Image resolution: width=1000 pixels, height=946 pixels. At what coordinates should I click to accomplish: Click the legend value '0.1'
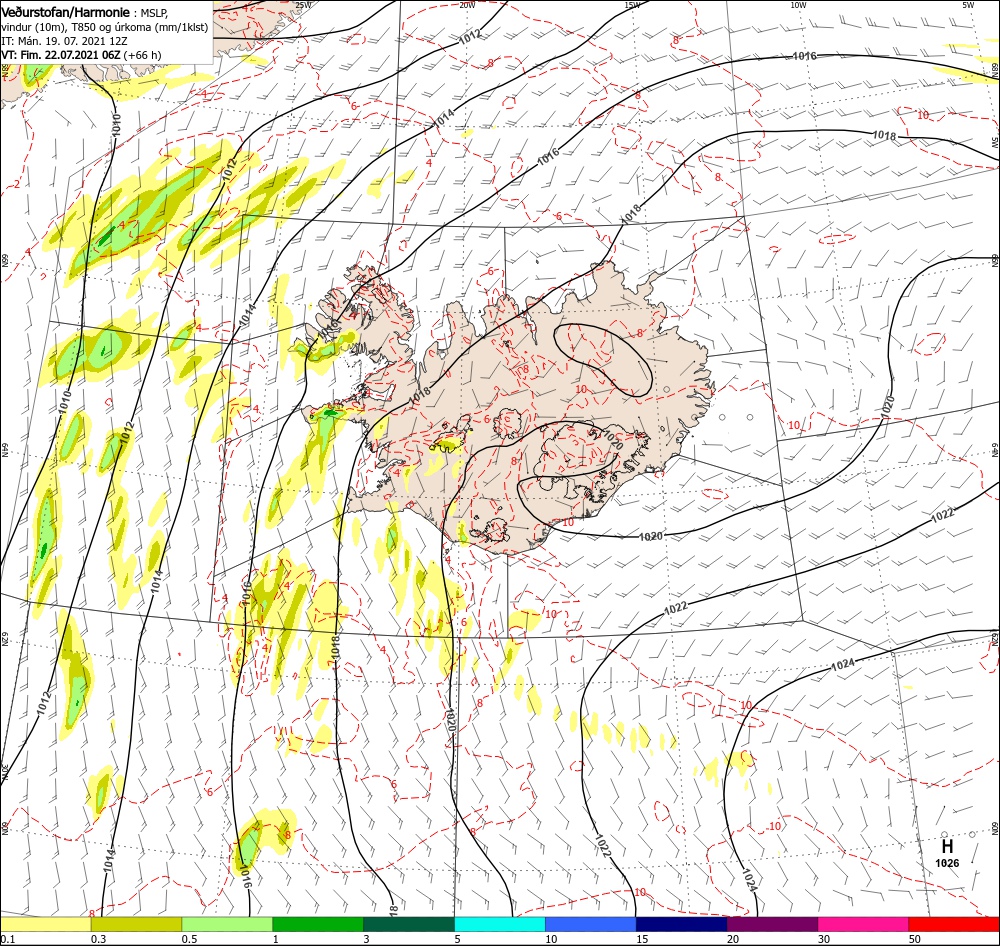click(7, 939)
